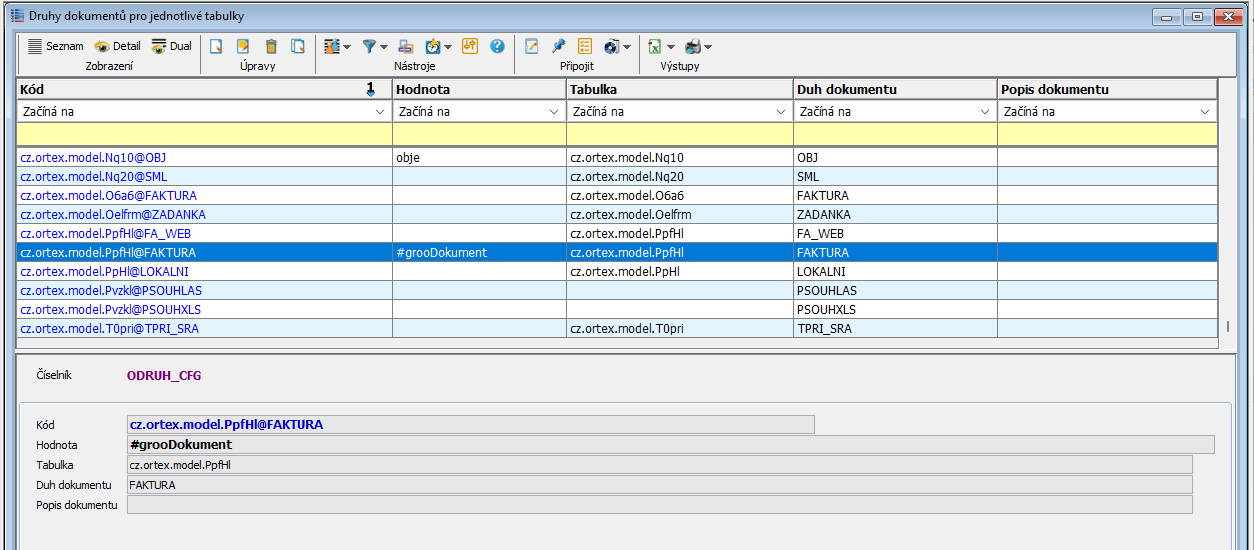Screen dimensions: 1254x550
Task: Click the trash delete icon
Action: pos(271,46)
